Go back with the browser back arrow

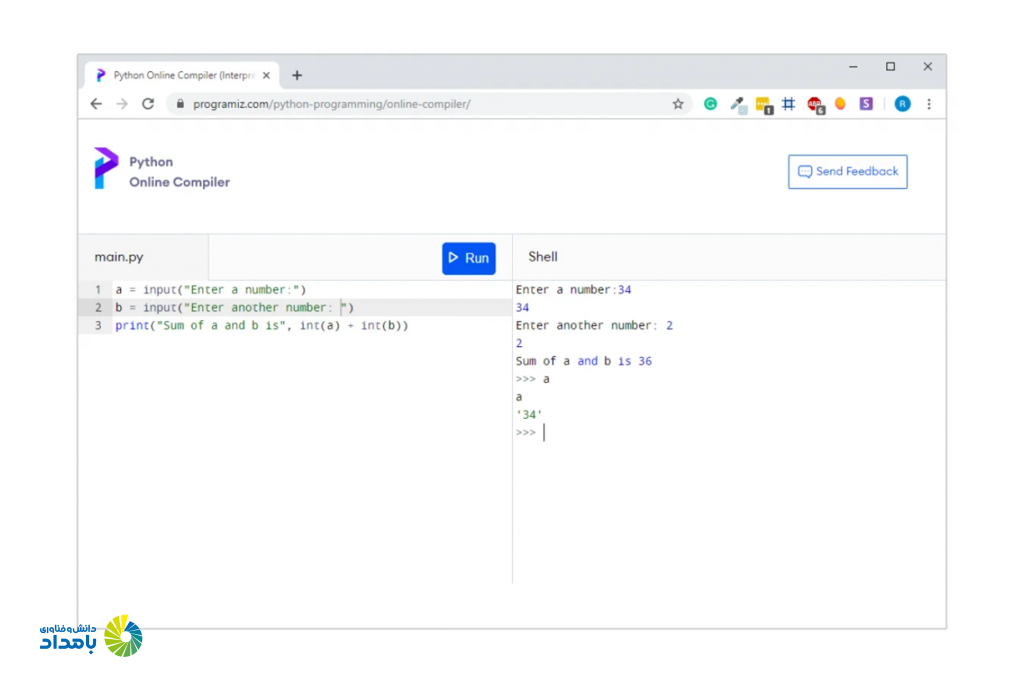96,104
